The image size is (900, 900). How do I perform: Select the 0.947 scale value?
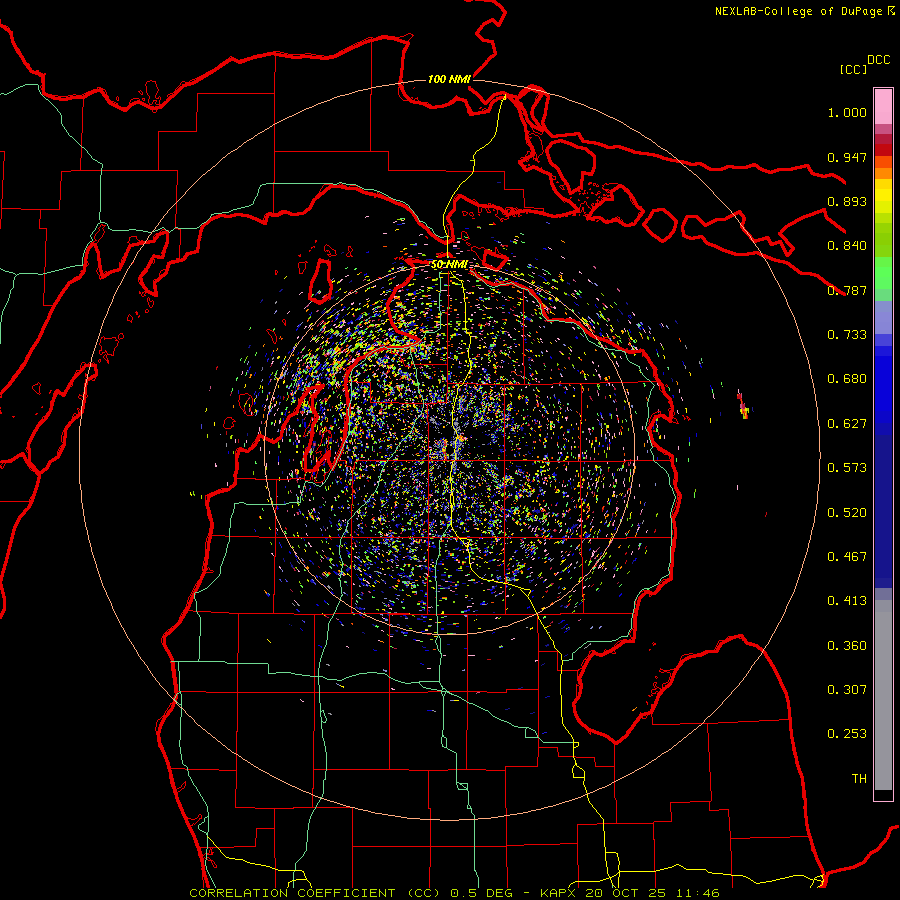(847, 157)
